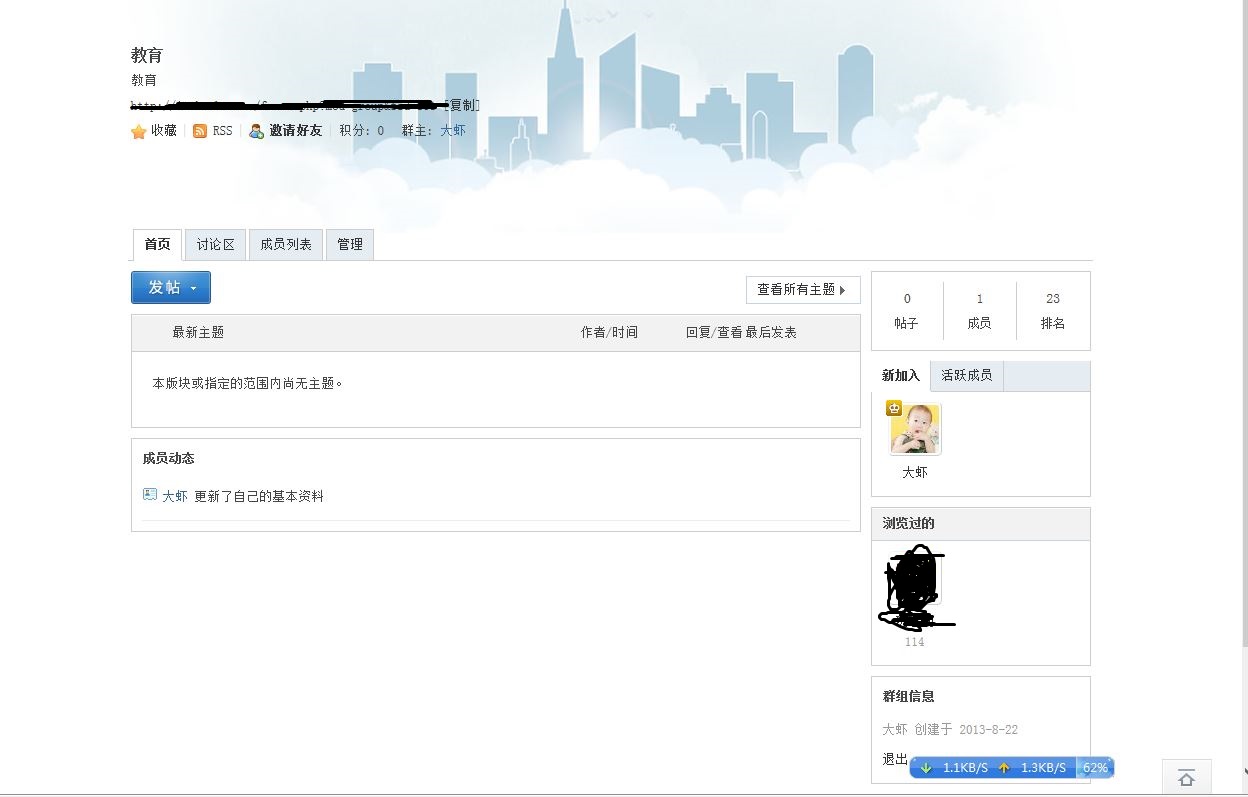Click the 1 成员 counter
Screen dimensions: 1248x797
[x=980, y=311]
